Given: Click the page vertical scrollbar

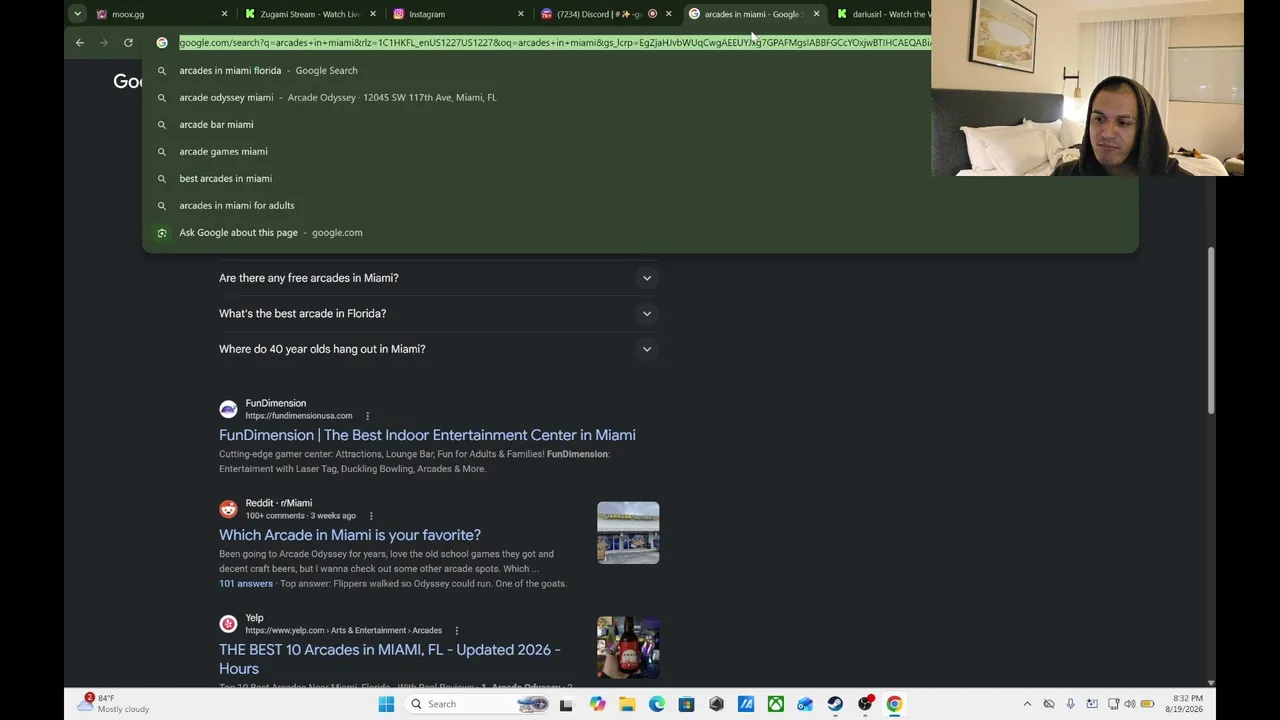Looking at the screenshot, I should click(x=1211, y=330).
